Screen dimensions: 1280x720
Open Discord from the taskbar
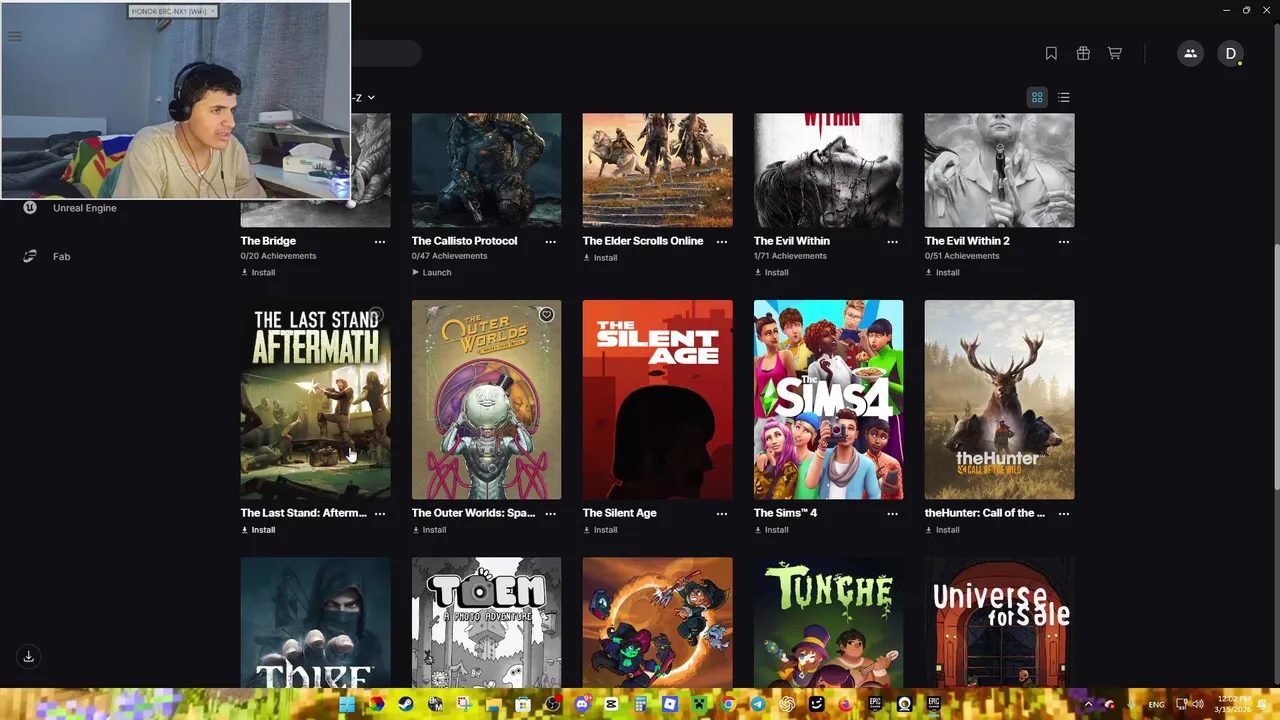(582, 704)
